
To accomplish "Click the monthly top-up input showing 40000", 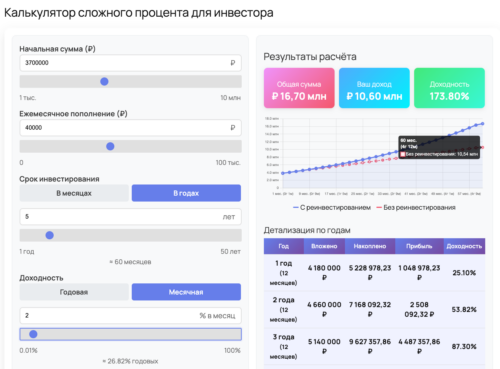I will click(130, 128).
